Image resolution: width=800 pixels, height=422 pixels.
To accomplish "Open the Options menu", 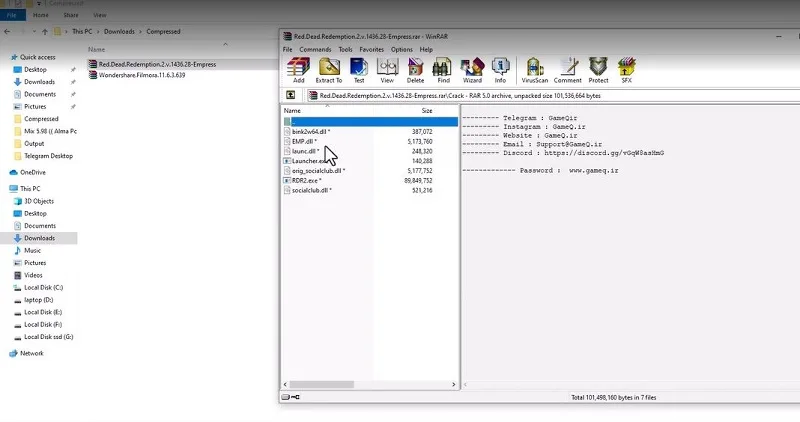I will click(402, 49).
